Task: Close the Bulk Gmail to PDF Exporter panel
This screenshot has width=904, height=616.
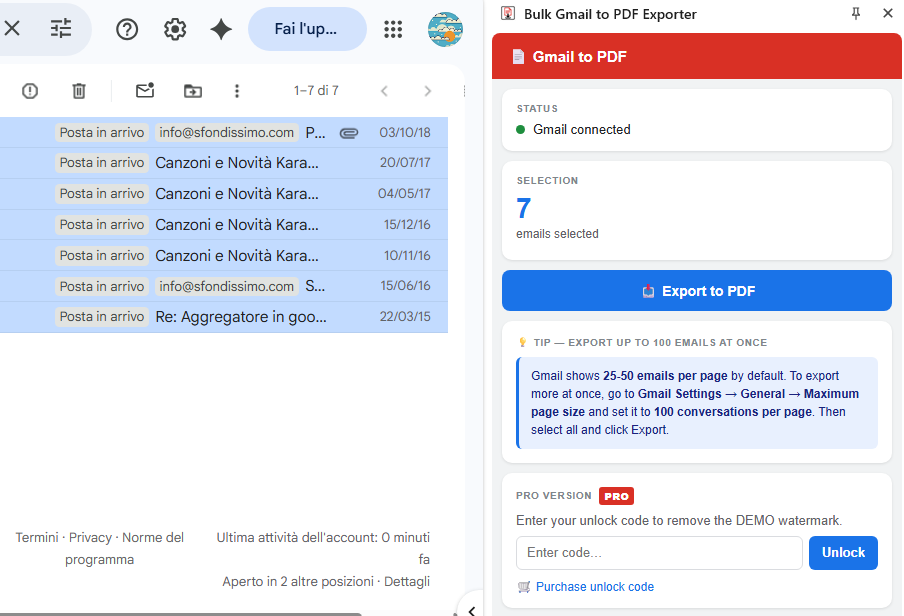Action: click(x=888, y=13)
